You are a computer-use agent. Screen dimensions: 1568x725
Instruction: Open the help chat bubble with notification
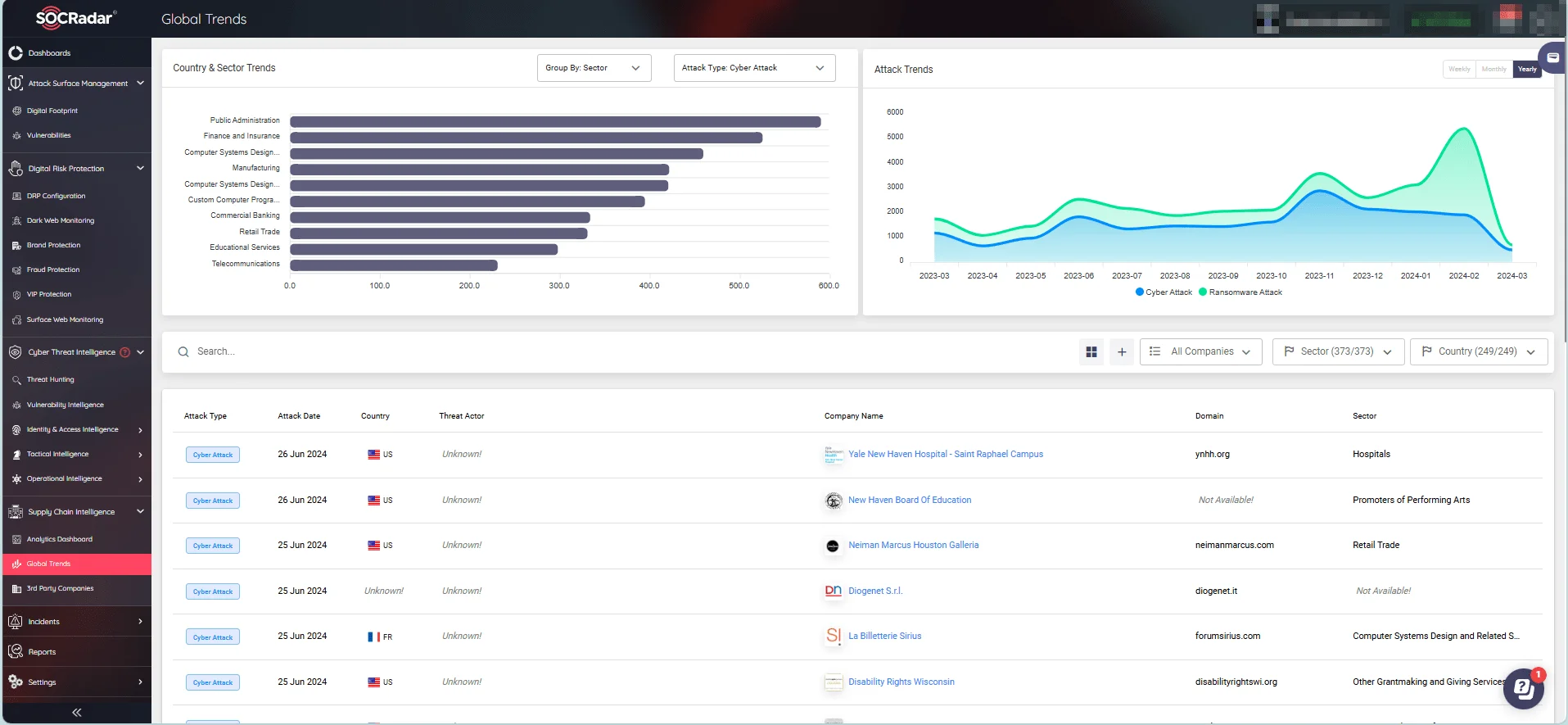(x=1524, y=689)
